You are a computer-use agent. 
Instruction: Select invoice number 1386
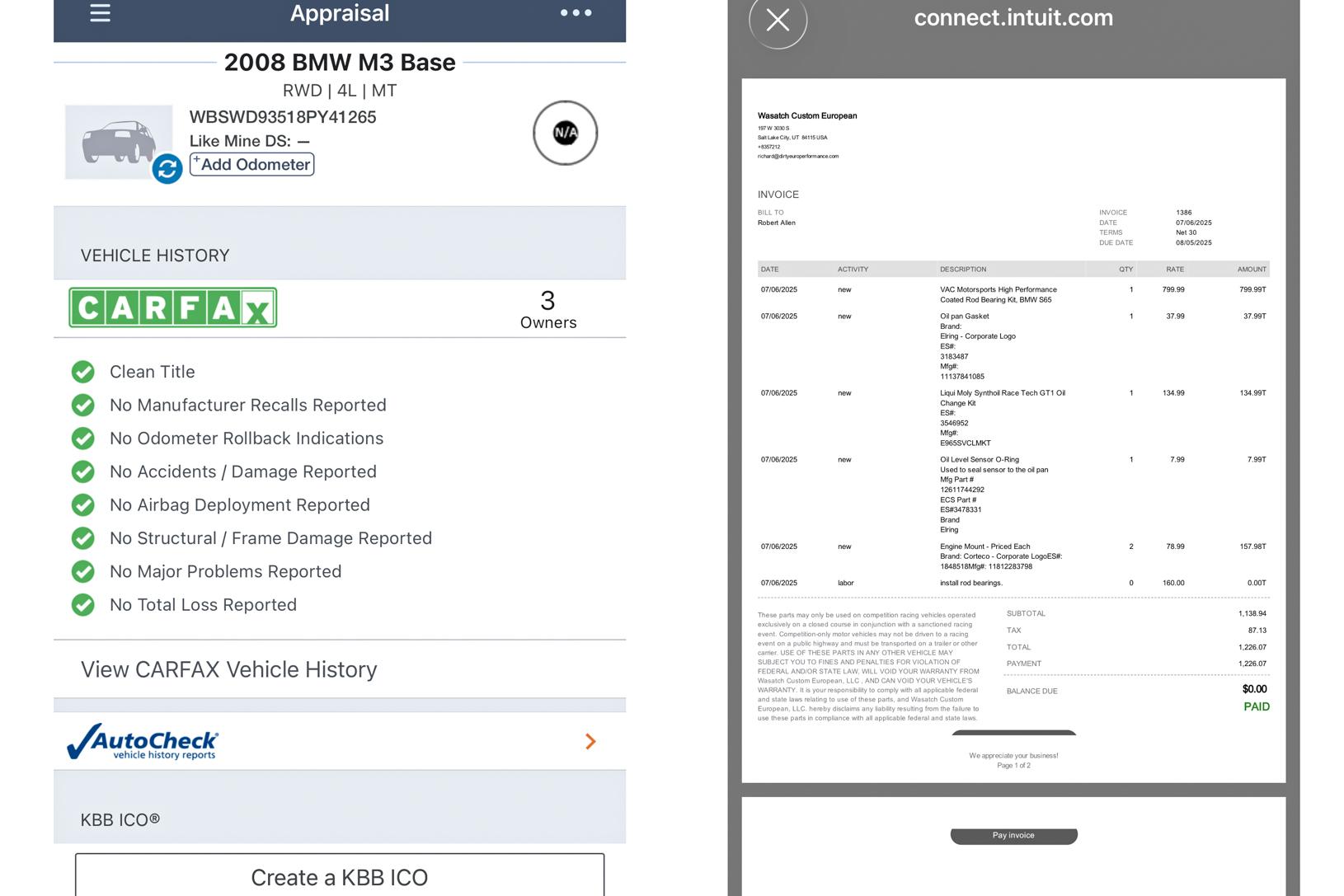(1183, 213)
